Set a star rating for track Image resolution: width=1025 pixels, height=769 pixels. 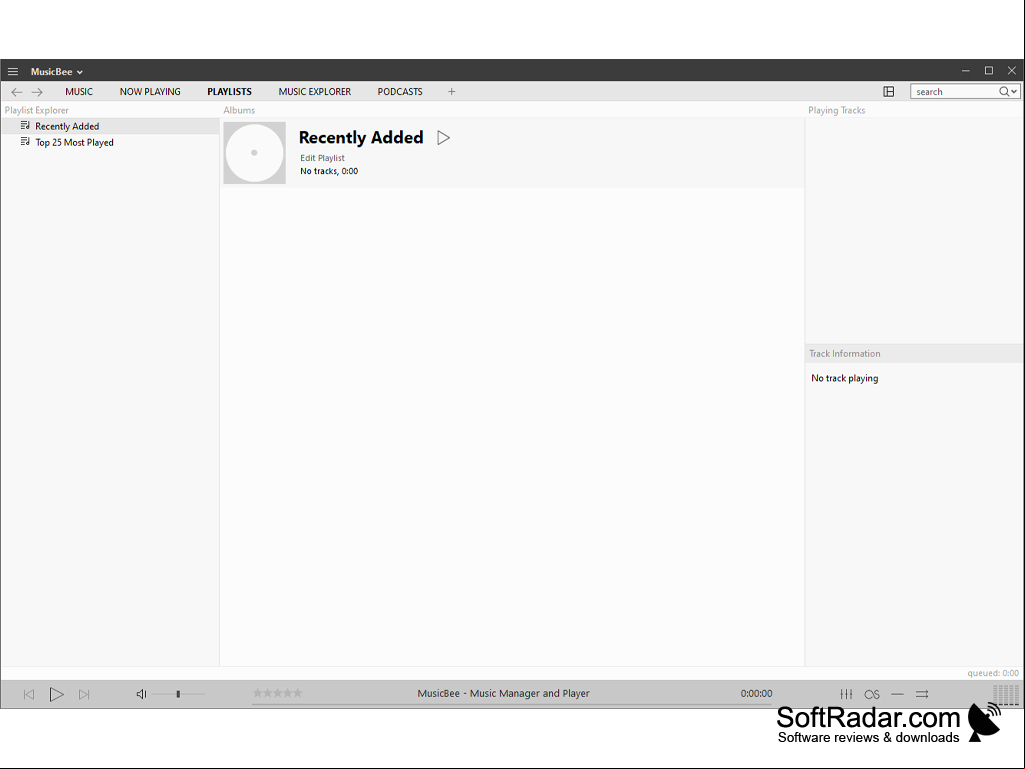(x=277, y=692)
